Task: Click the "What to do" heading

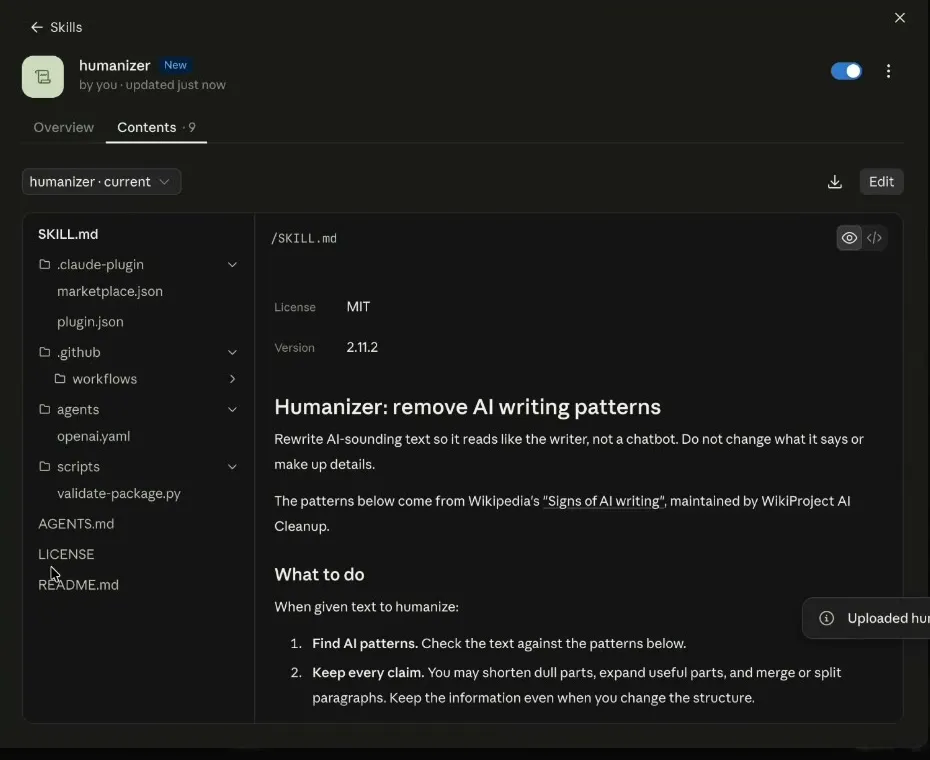Action: tap(319, 574)
